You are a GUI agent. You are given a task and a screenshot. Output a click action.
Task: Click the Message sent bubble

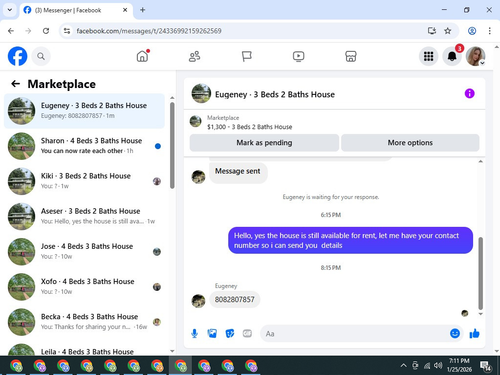coord(238,172)
